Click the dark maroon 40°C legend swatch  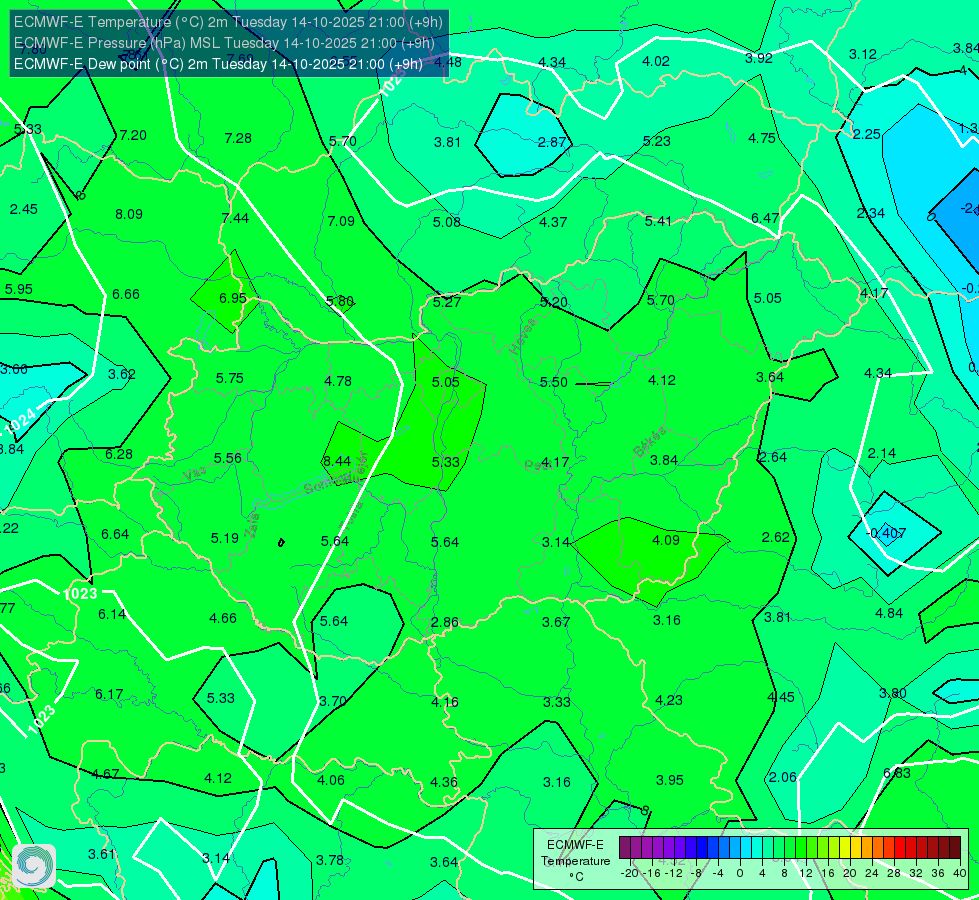pos(955,848)
